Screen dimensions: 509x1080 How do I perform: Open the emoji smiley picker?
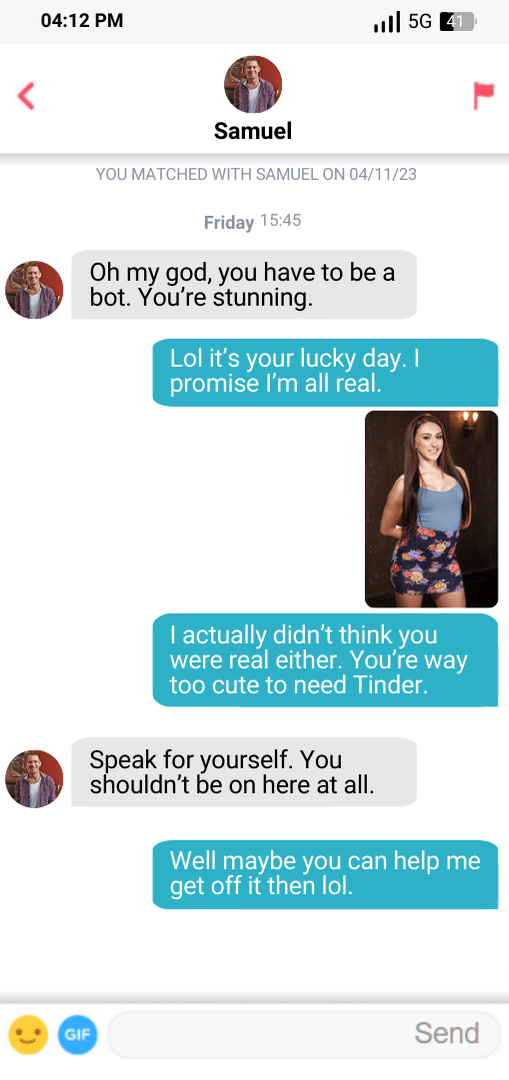pos(28,1035)
